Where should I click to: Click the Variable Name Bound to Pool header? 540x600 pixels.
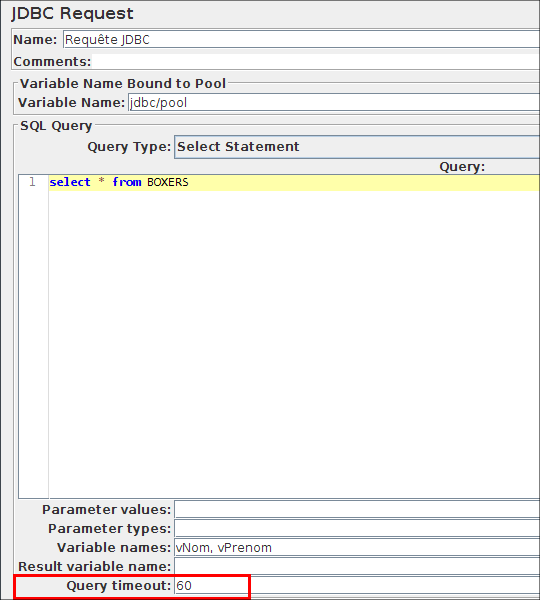pos(123,83)
